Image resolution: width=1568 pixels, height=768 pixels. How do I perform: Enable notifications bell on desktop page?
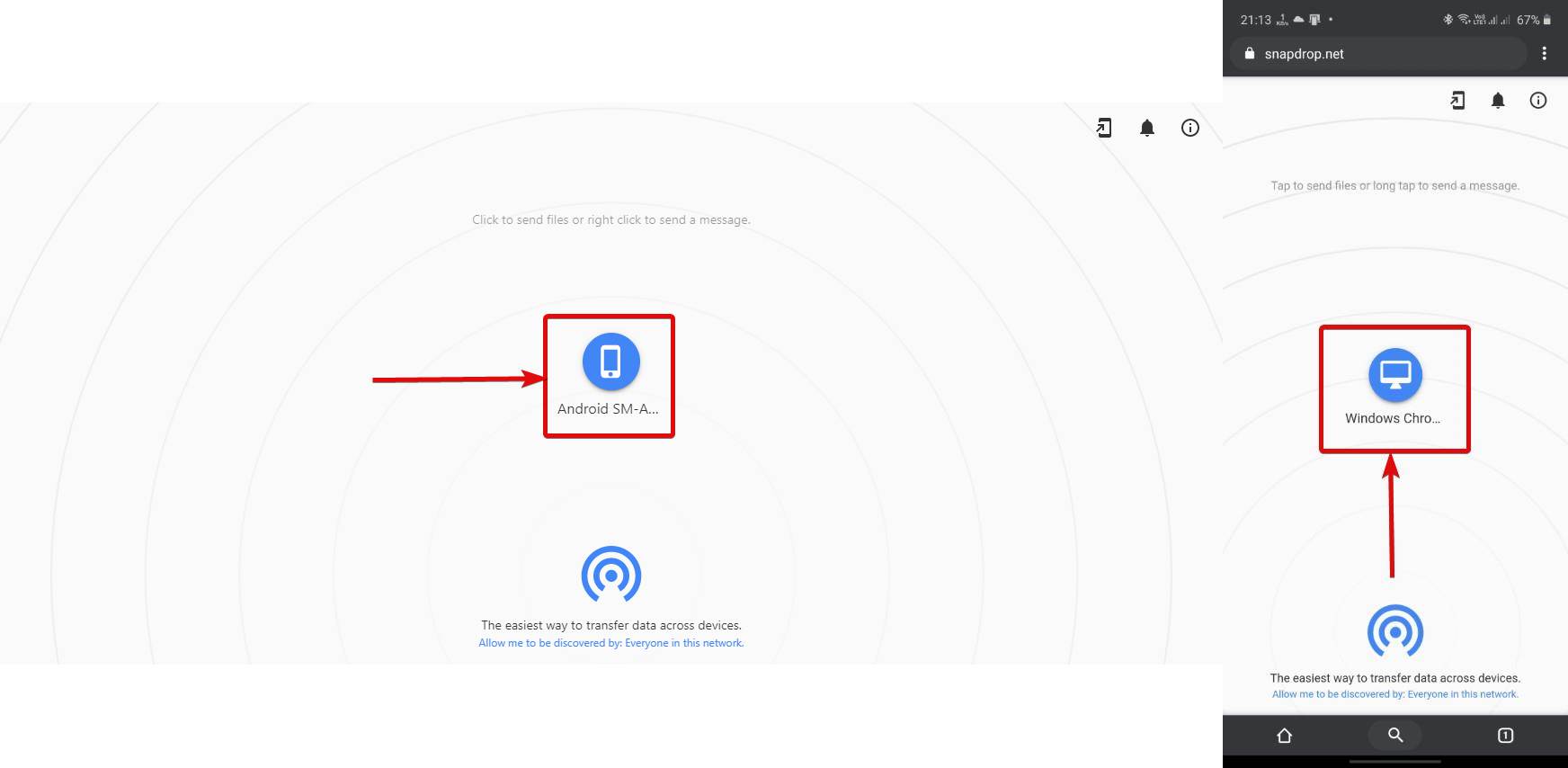point(1147,128)
